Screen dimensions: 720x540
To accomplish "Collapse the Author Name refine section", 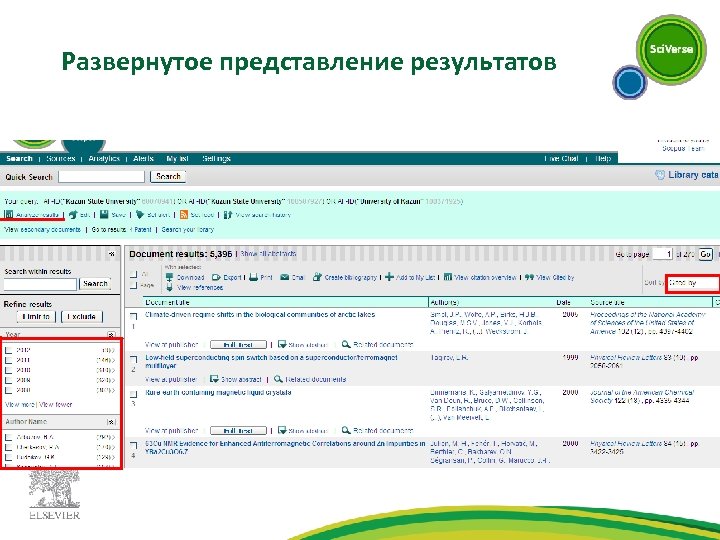I will click(x=111, y=422).
